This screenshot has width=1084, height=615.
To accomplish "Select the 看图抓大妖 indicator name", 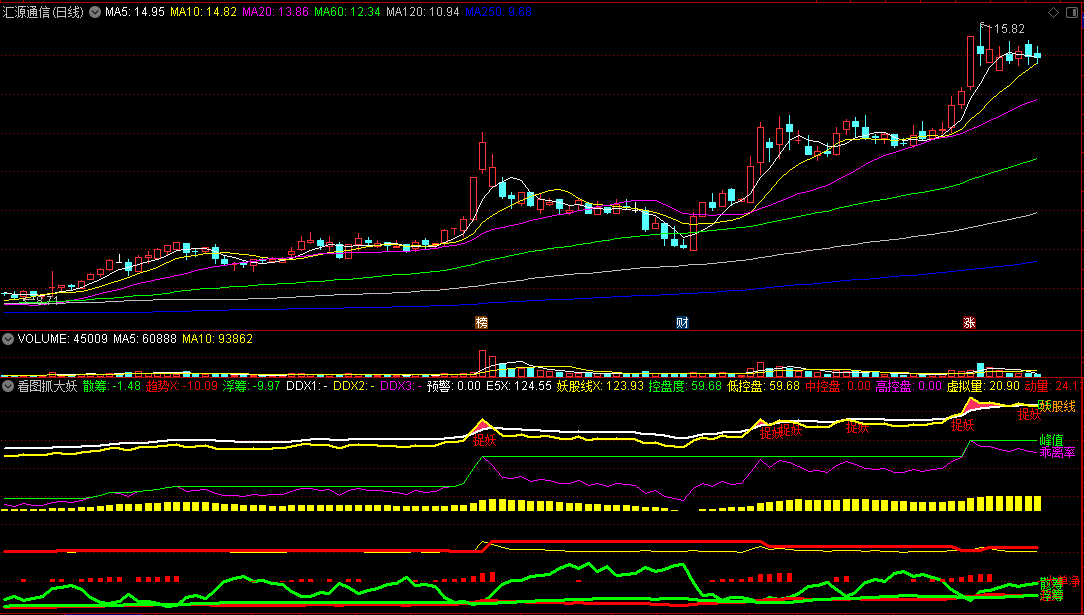I will [47, 386].
